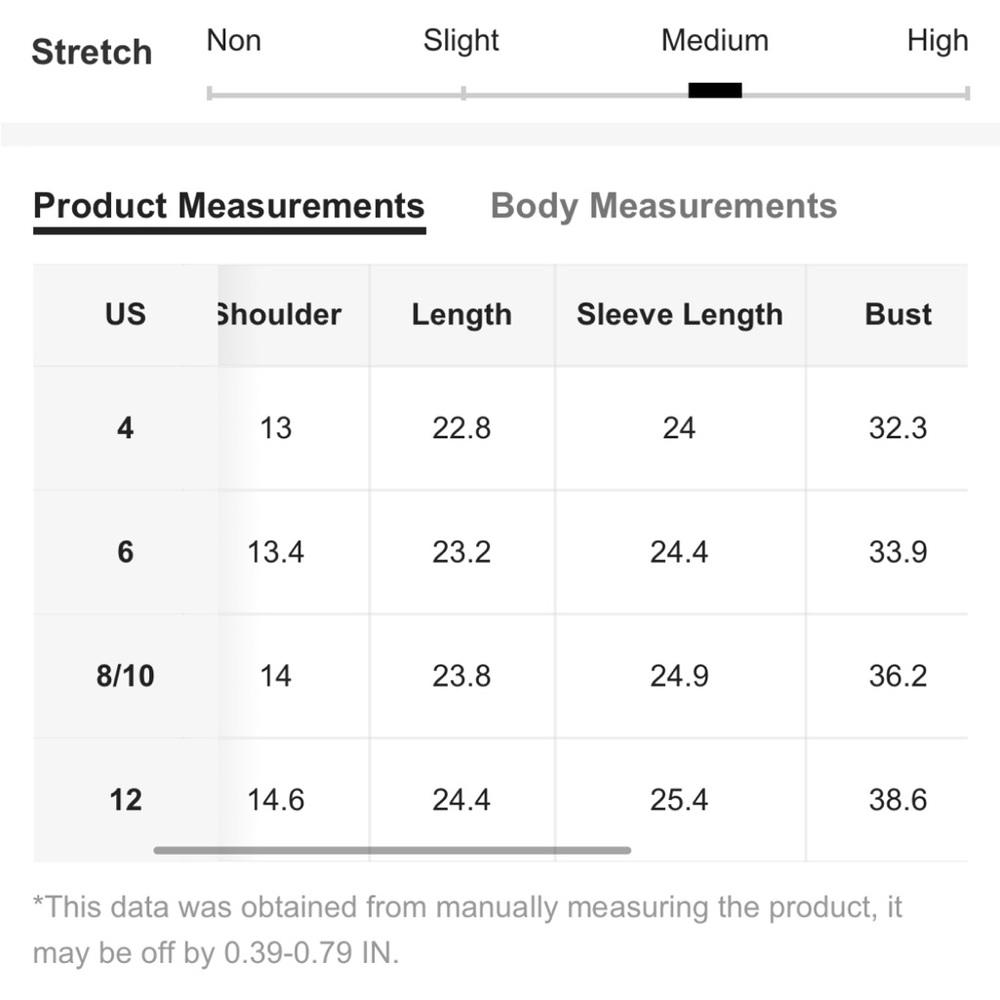Click the Sleeve Length column header
This screenshot has height=1000, width=1000.
[x=679, y=315]
